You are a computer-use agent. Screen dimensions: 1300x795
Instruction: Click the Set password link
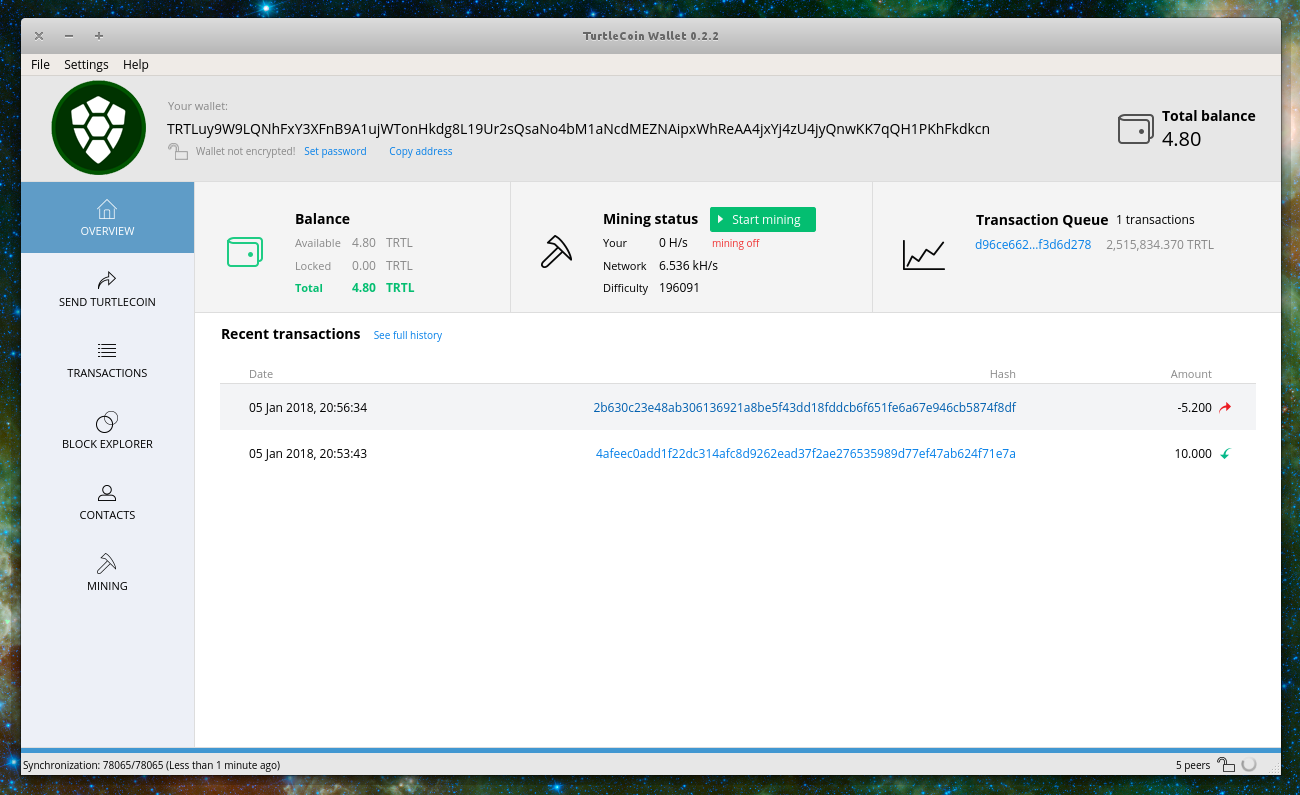[x=335, y=151]
